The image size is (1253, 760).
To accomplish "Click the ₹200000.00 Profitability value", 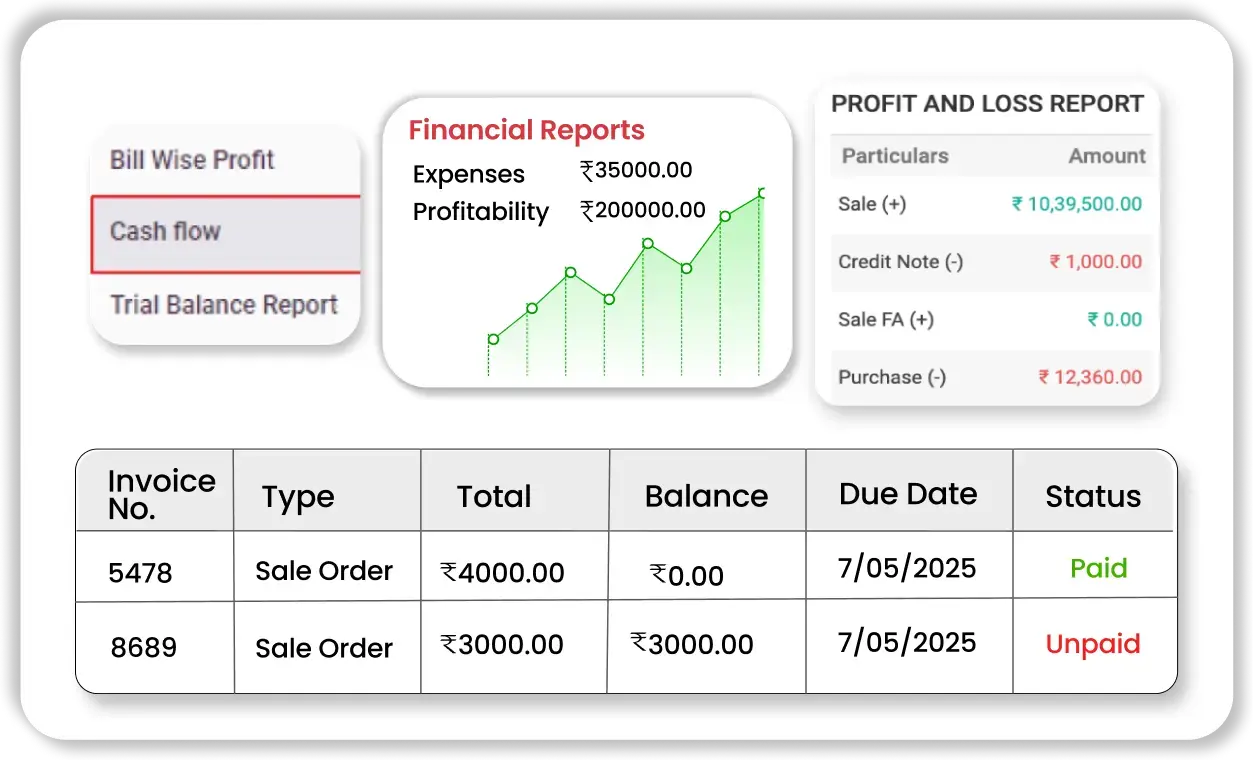I will pos(643,211).
